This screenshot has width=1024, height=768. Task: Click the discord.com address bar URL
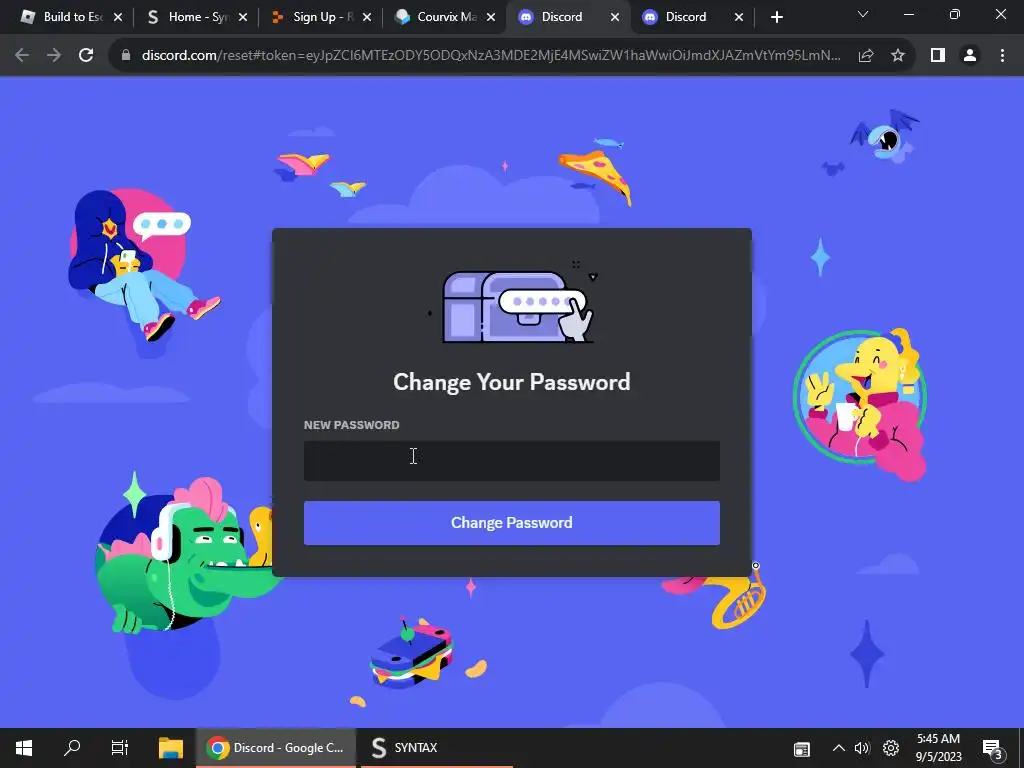click(491, 56)
